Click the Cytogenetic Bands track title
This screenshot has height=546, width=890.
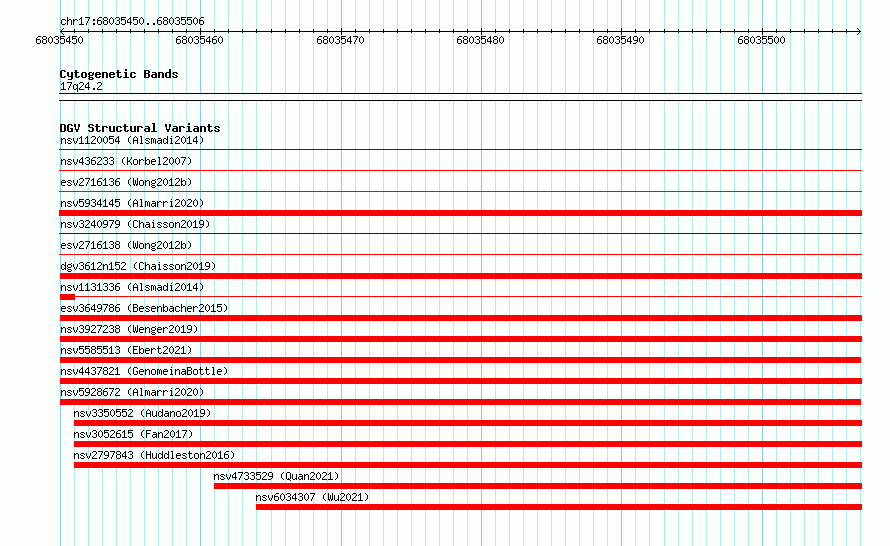pyautogui.click(x=119, y=74)
